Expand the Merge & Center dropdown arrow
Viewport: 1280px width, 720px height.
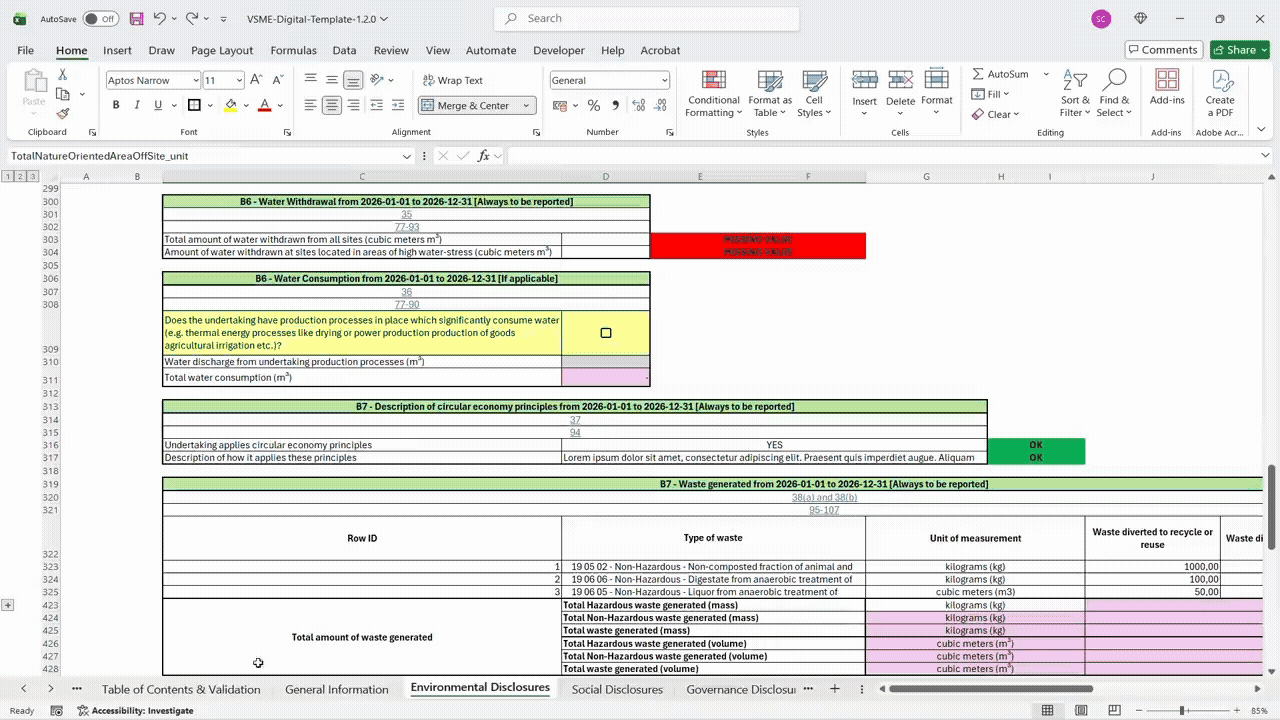526,105
